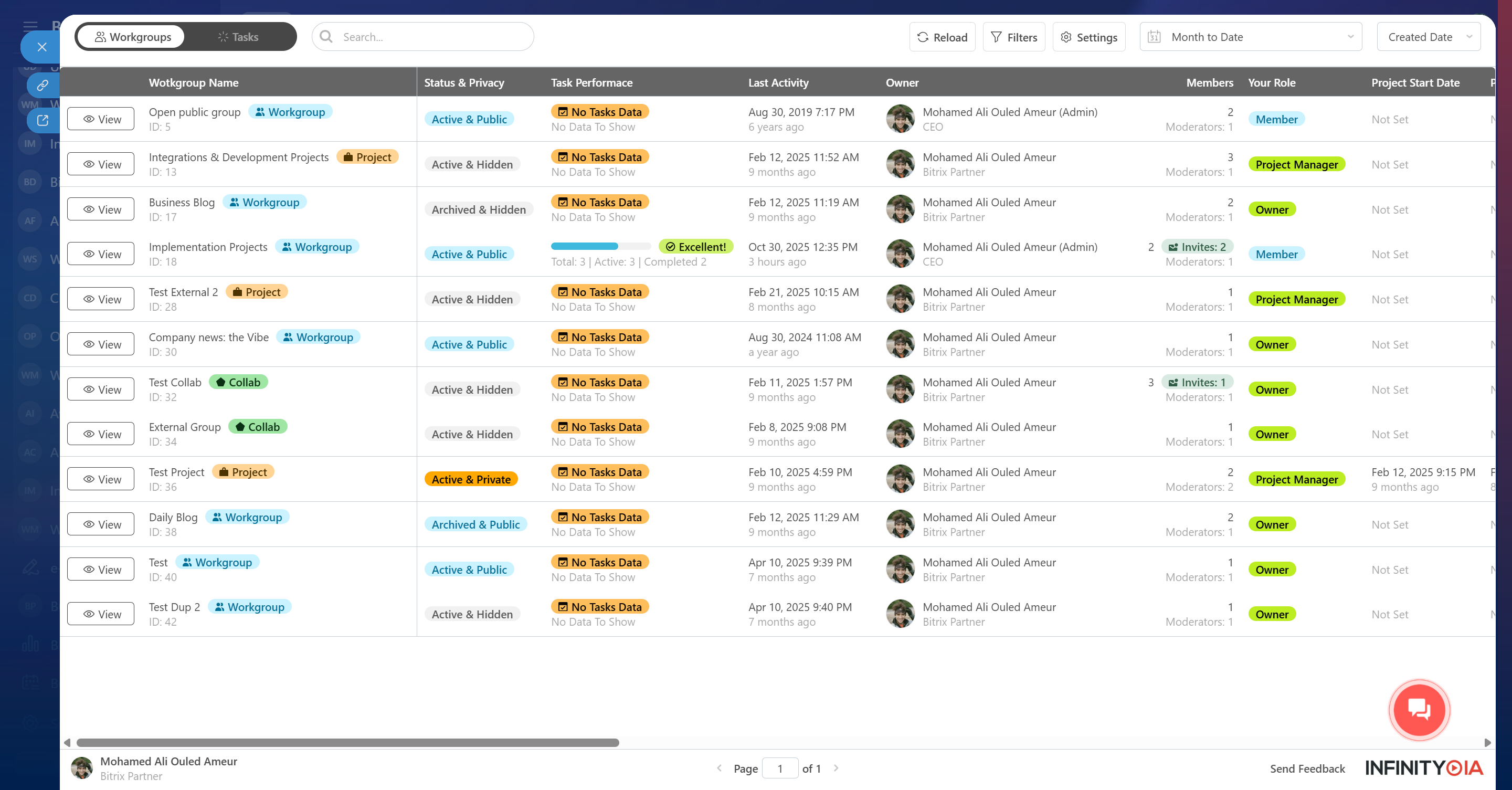View the Test Collab workgroup
Image resolution: width=1512 pixels, height=790 pixels.
pyautogui.click(x=101, y=389)
